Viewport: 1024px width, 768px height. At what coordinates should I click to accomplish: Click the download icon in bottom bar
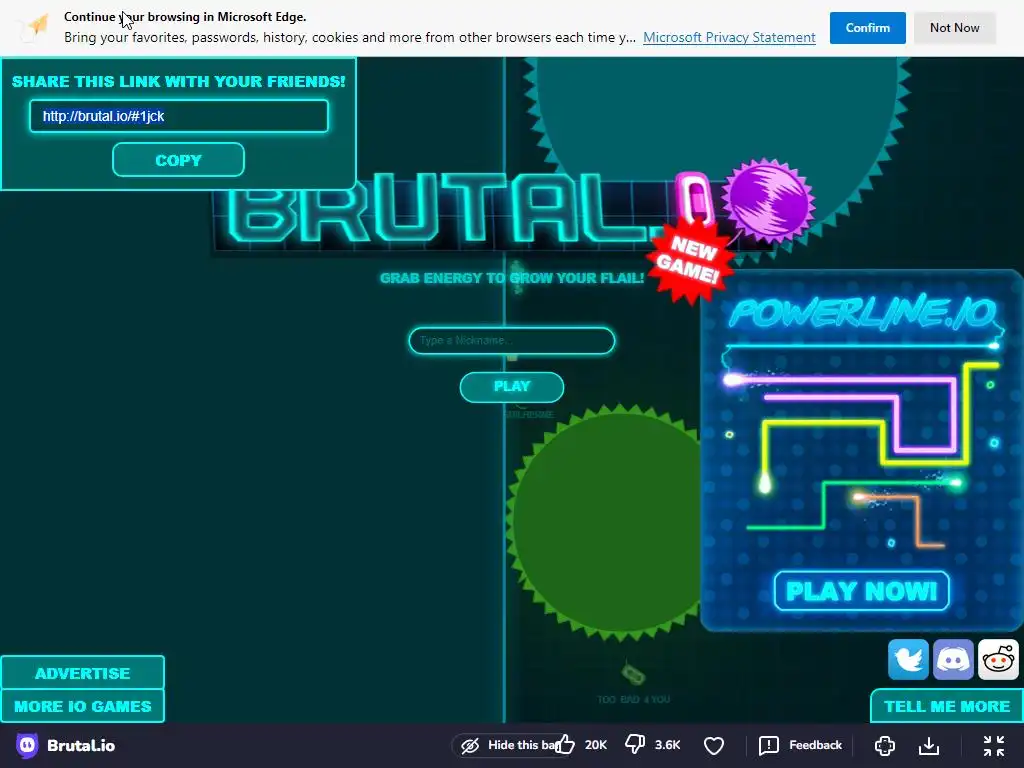coord(929,745)
